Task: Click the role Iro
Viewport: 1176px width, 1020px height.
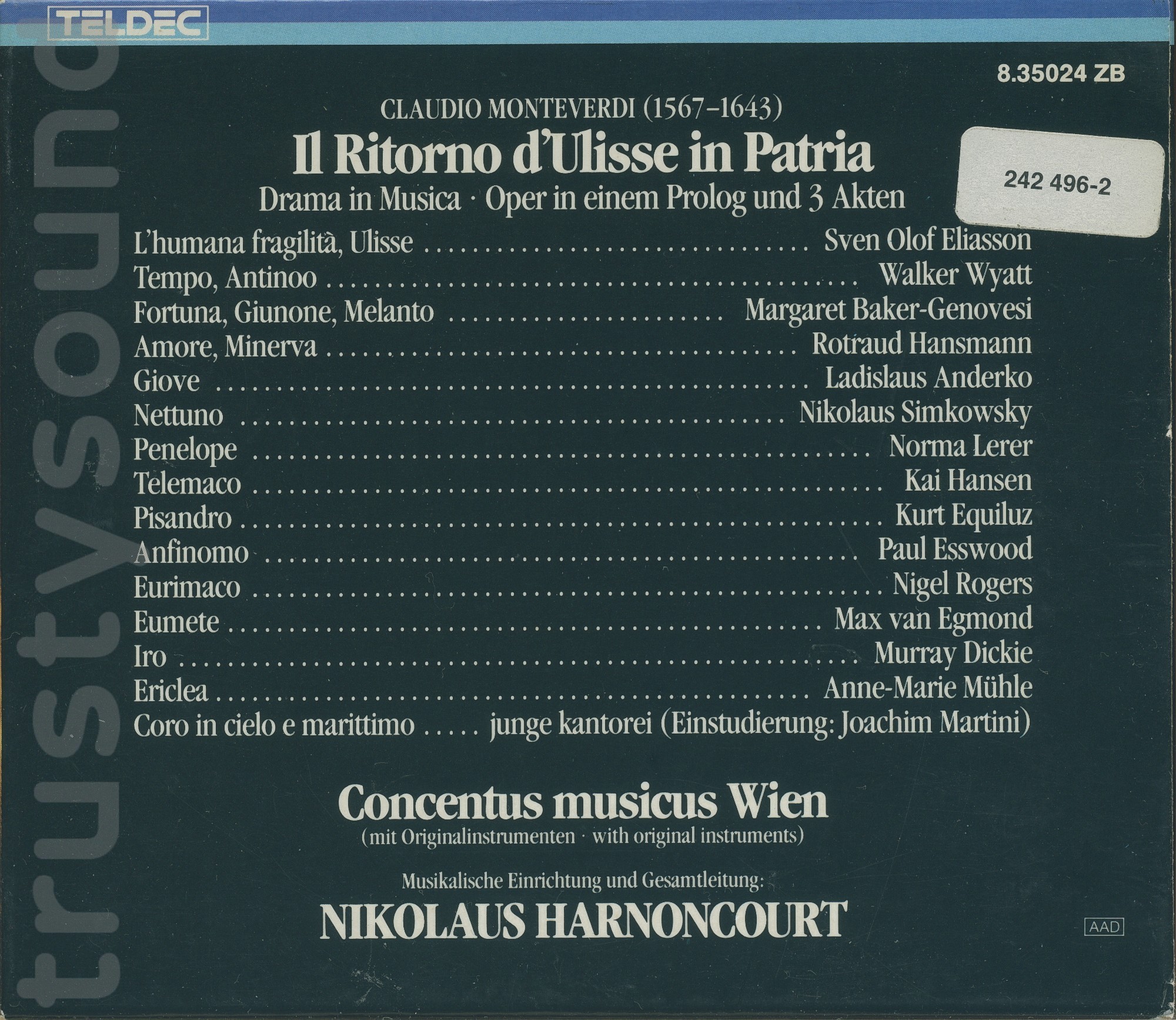Action: 150,656
